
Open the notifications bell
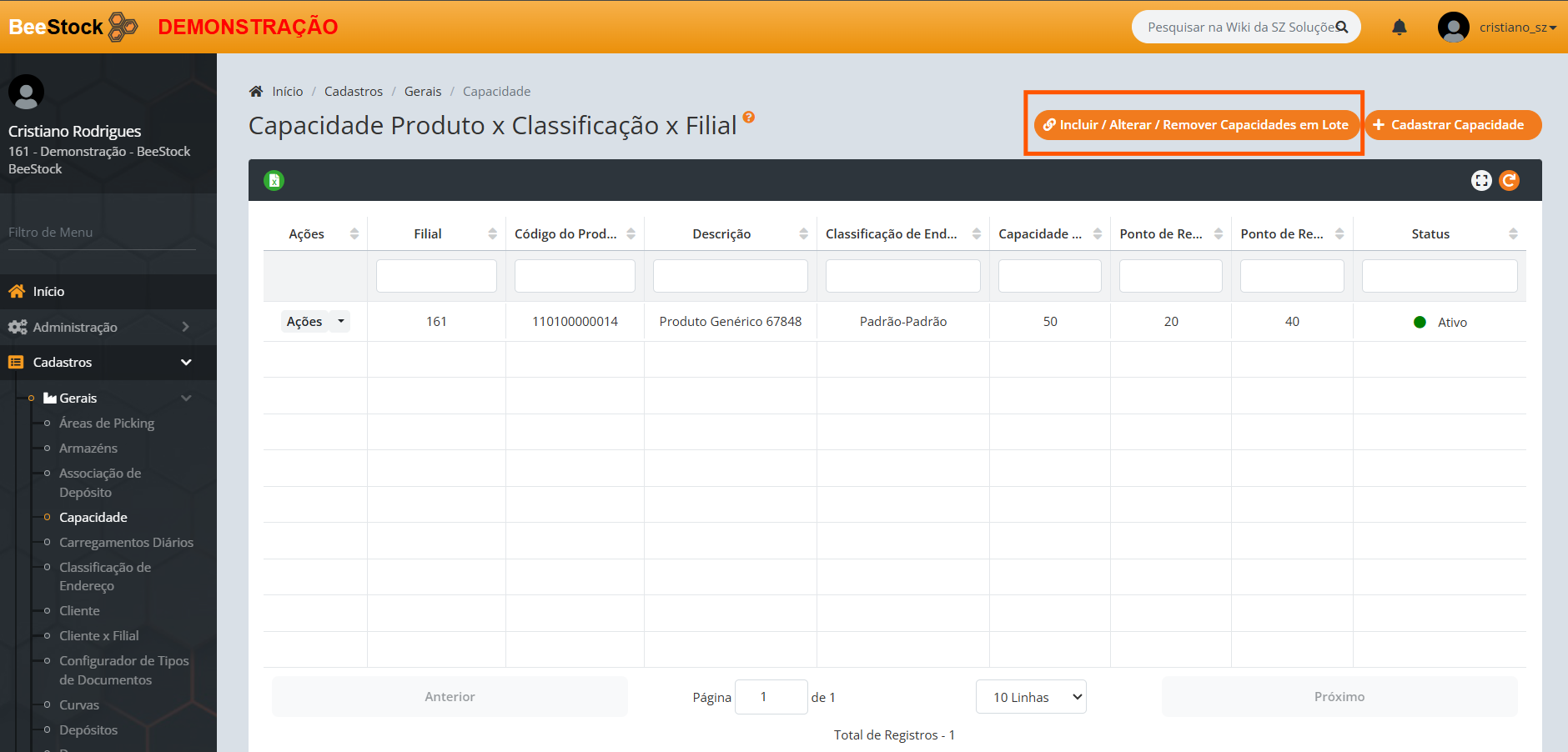tap(1400, 28)
